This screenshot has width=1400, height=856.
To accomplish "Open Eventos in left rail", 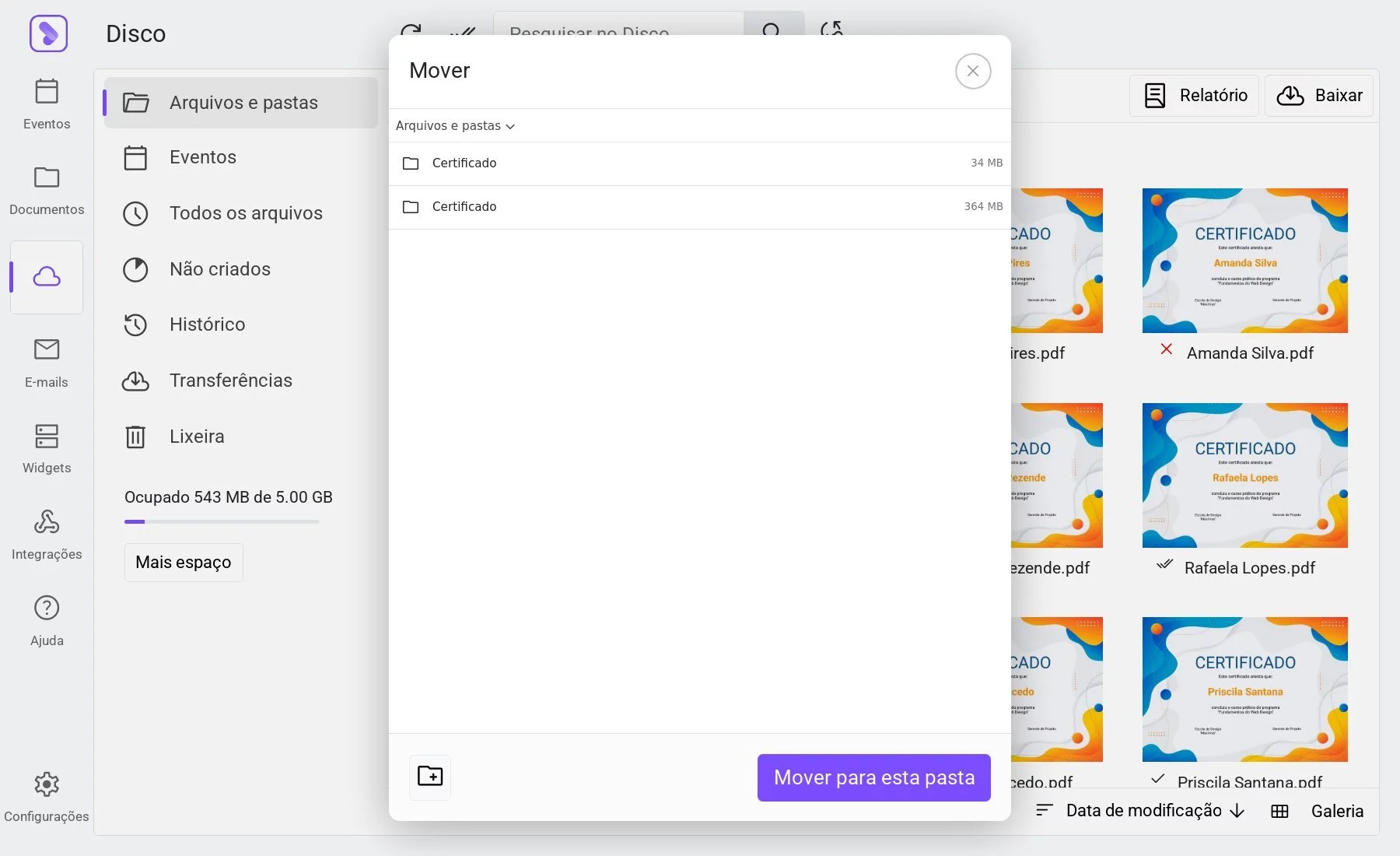I will point(47,103).
